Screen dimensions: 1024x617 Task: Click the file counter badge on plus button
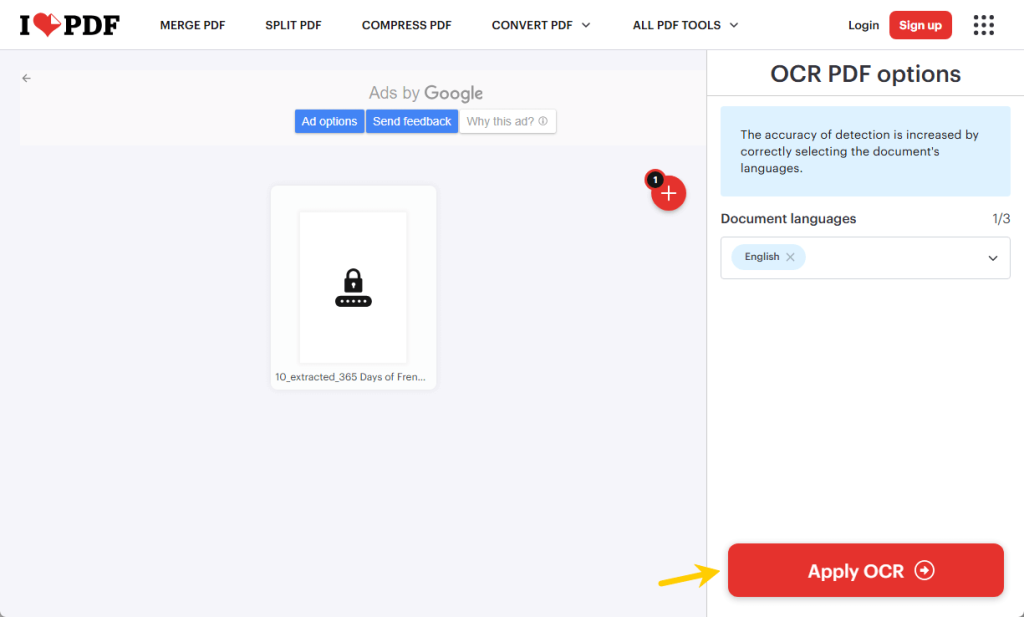[655, 179]
